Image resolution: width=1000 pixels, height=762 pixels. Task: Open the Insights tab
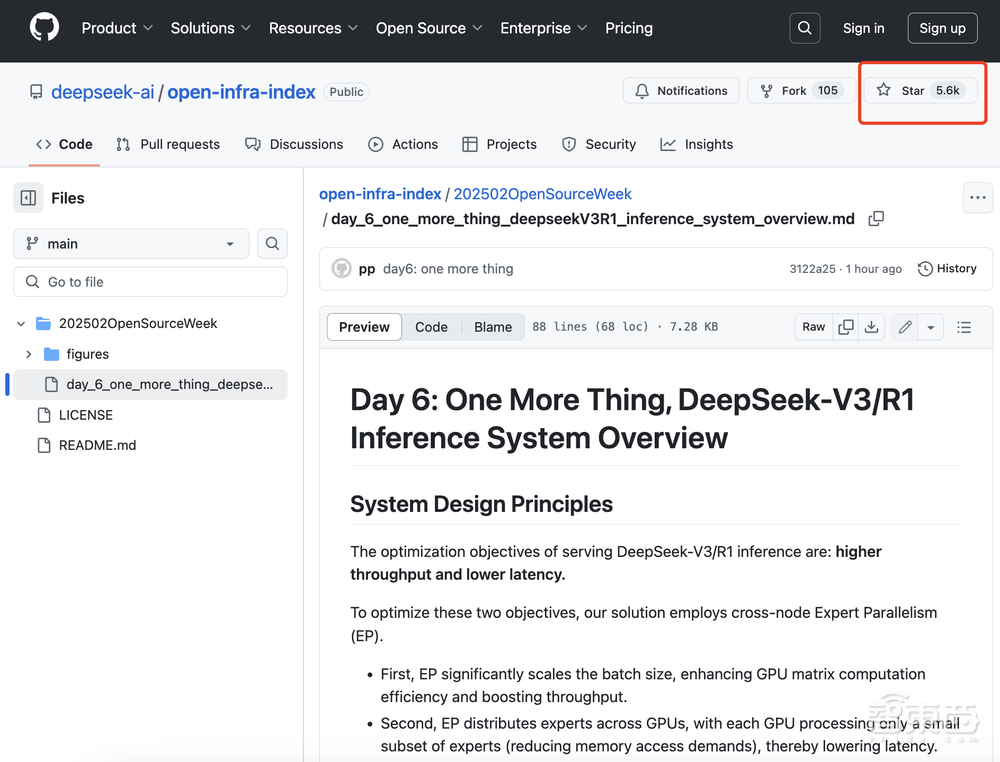pos(697,144)
